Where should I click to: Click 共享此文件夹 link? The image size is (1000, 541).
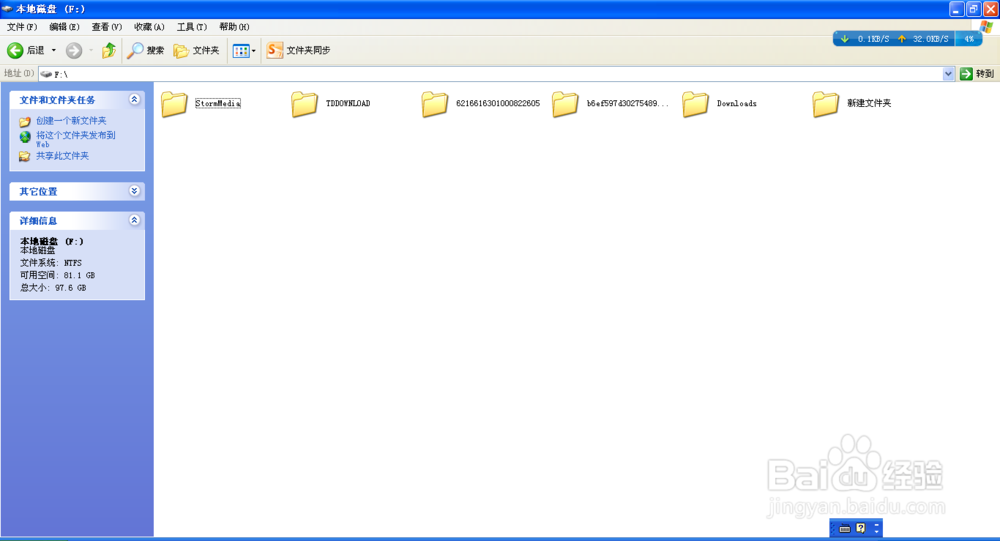click(62, 156)
